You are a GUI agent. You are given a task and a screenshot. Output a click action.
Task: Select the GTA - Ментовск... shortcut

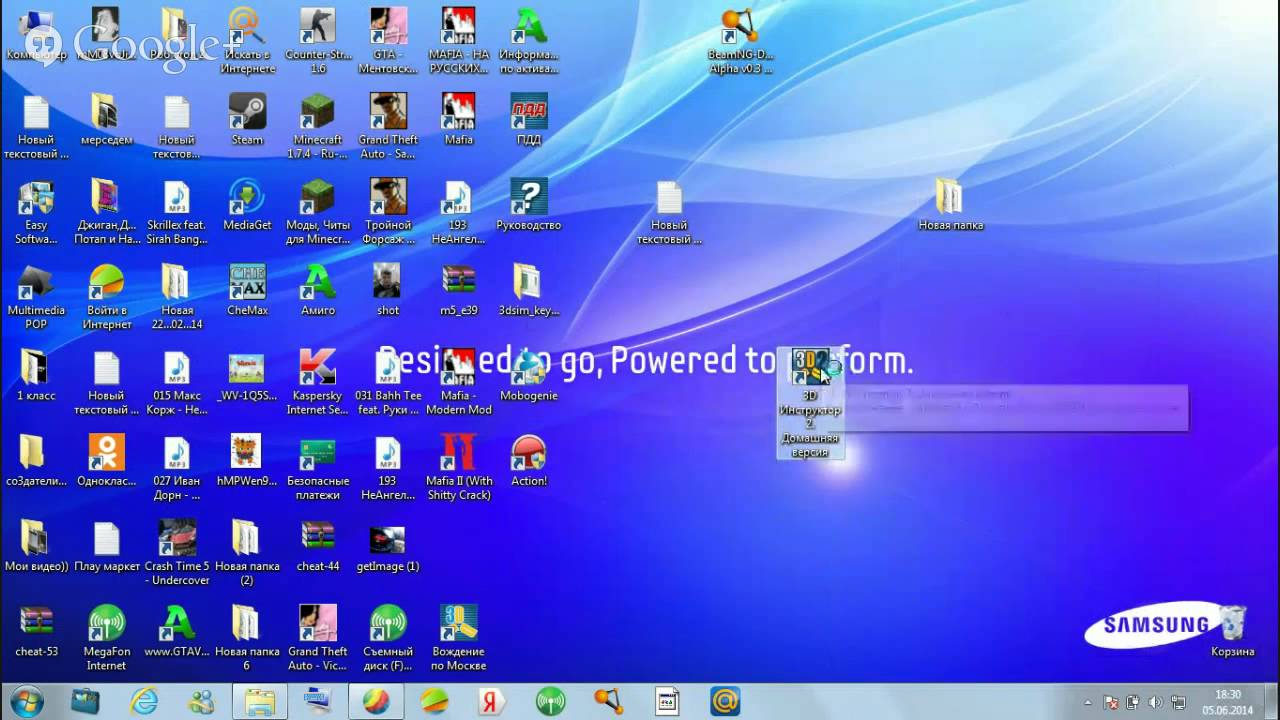point(388,41)
